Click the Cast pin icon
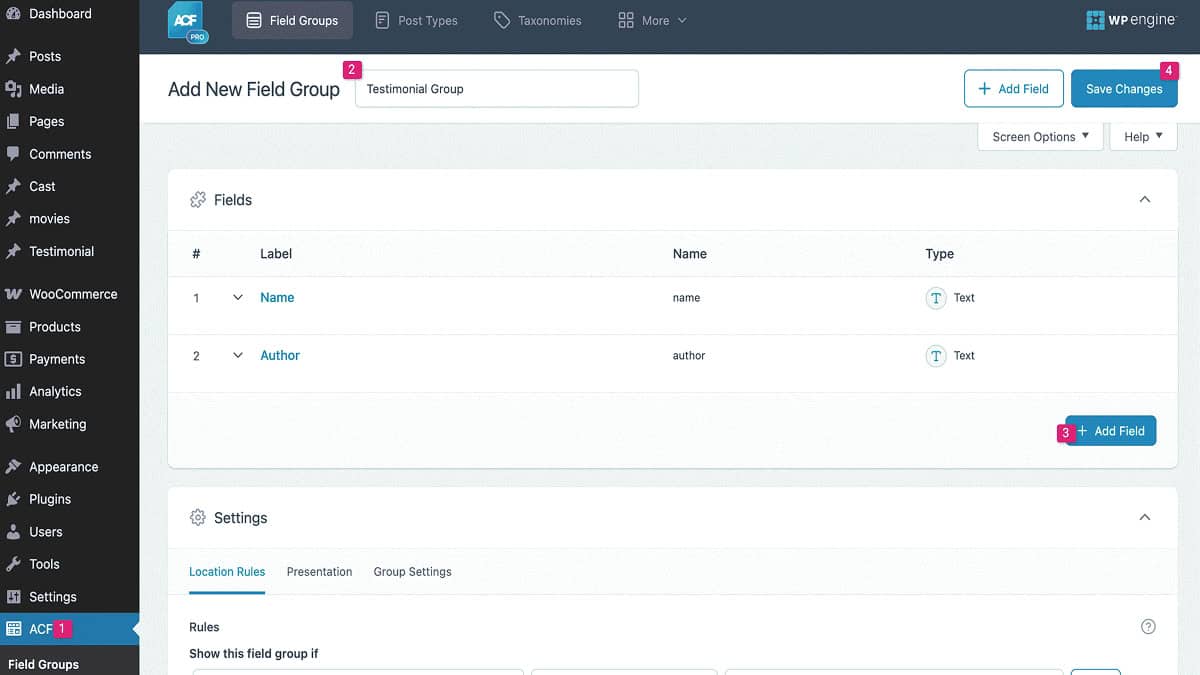This screenshot has width=1200, height=675. (x=13, y=187)
